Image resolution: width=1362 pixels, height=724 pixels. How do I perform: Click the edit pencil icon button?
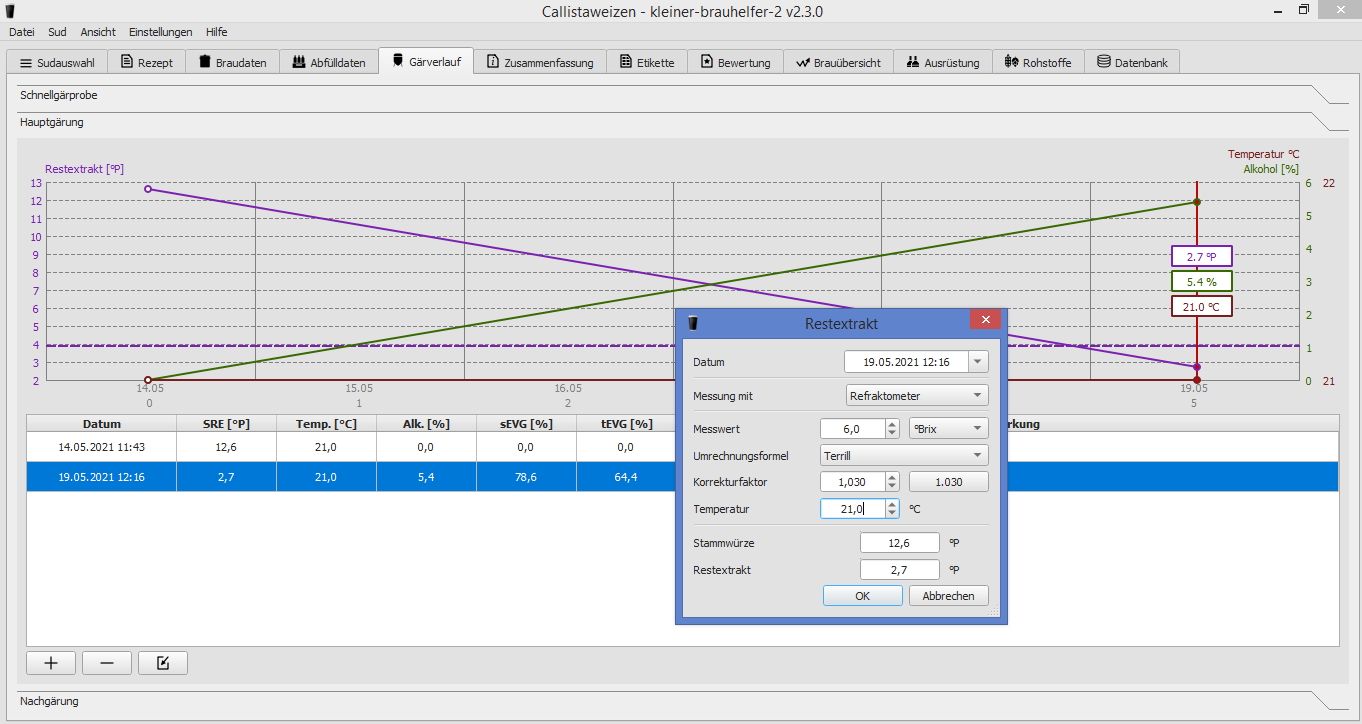click(163, 663)
